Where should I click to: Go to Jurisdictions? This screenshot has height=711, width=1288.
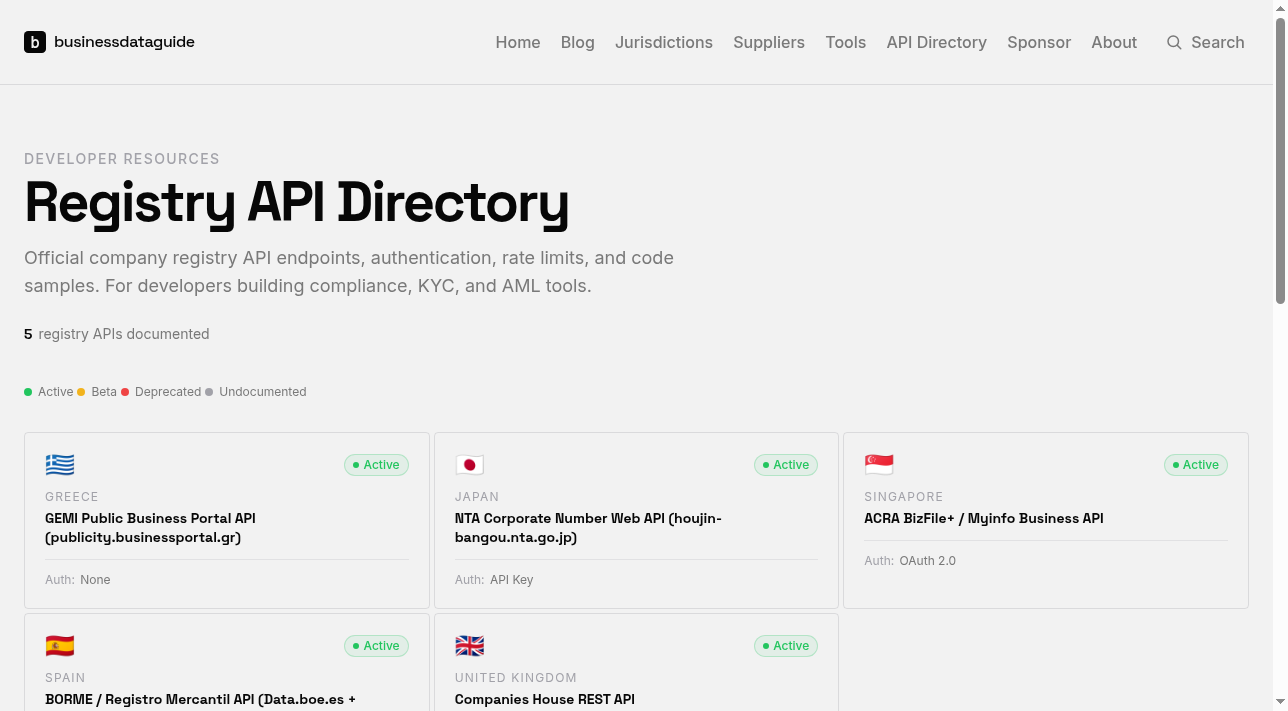point(664,42)
